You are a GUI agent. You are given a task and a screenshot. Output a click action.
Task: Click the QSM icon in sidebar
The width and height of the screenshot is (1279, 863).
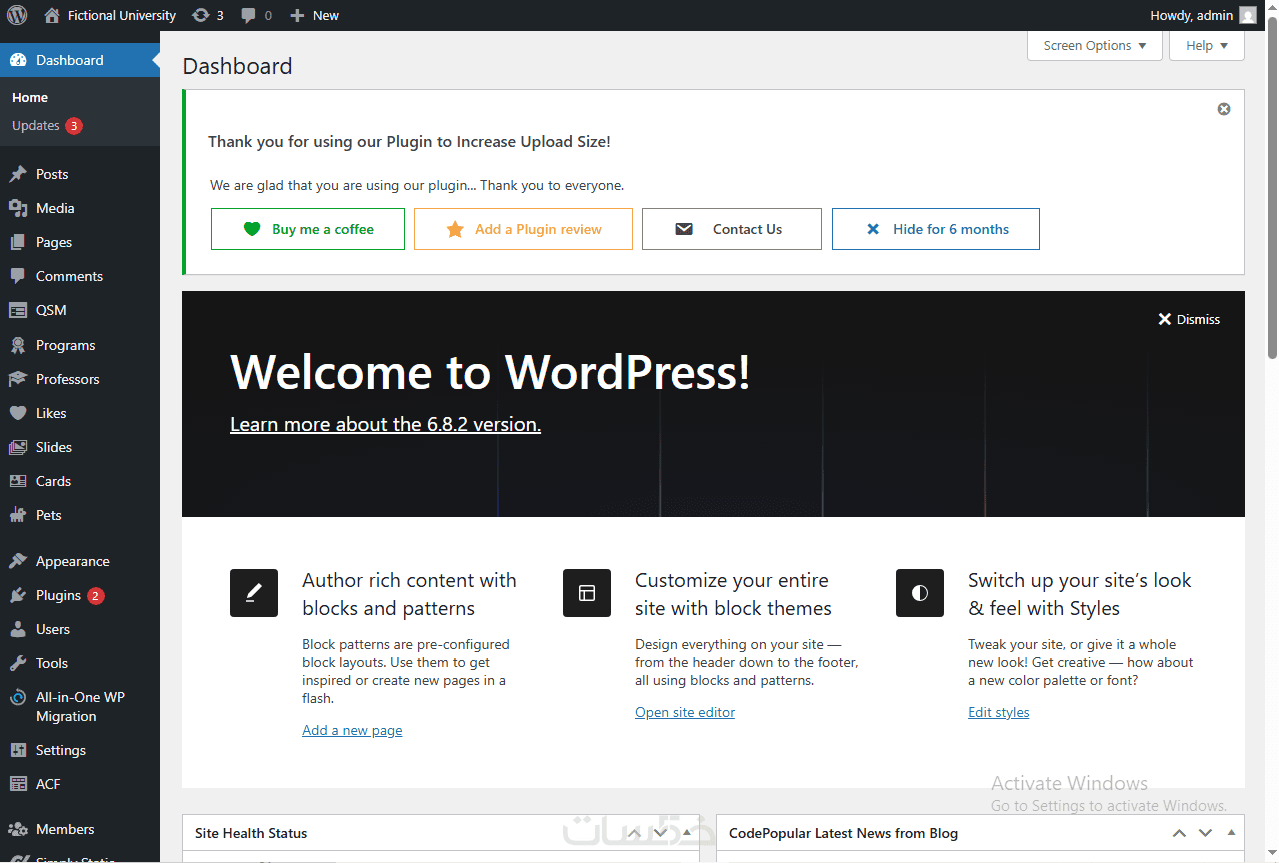click(17, 310)
